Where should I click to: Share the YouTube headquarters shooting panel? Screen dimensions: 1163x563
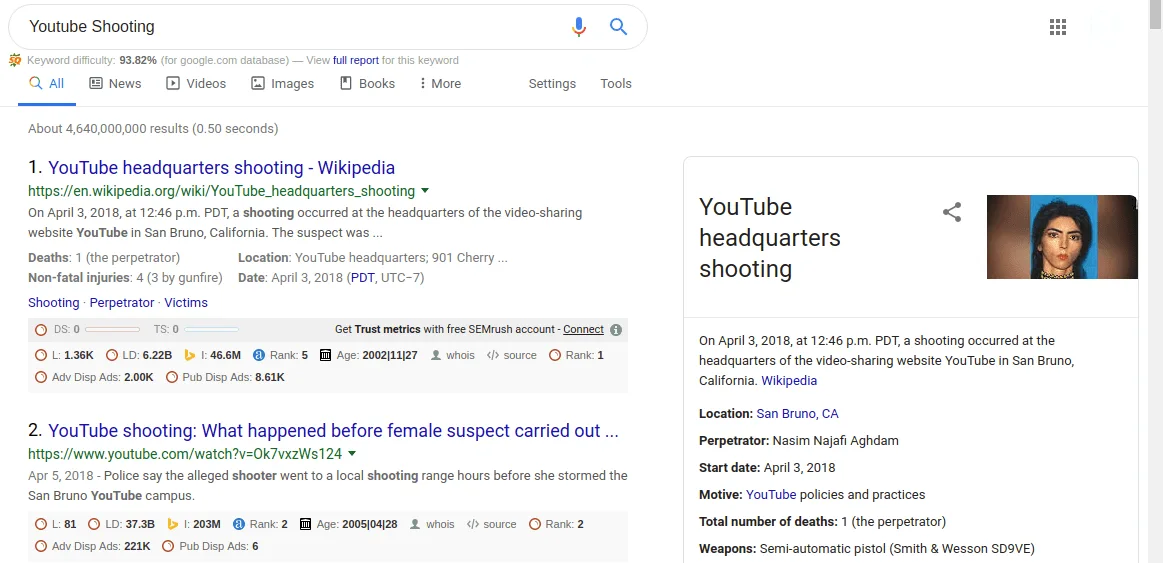[x=952, y=212]
